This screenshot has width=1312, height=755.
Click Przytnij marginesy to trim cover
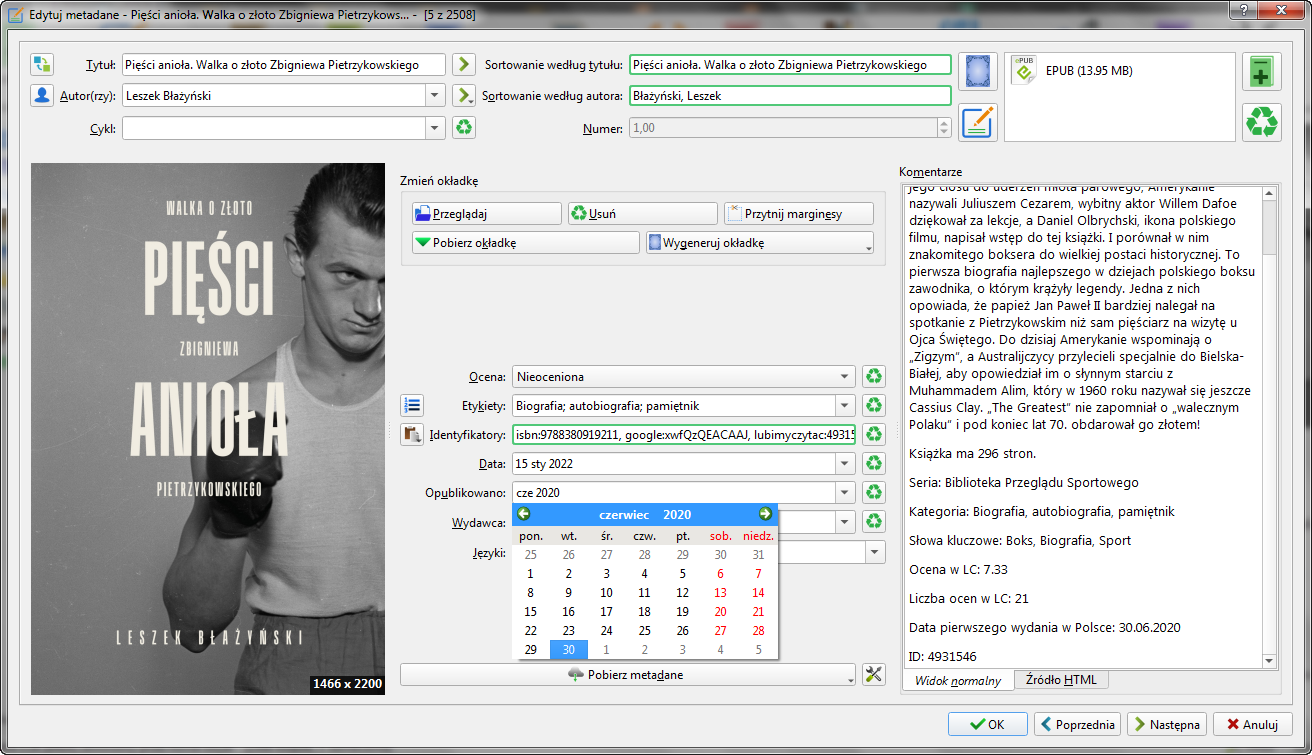click(799, 214)
